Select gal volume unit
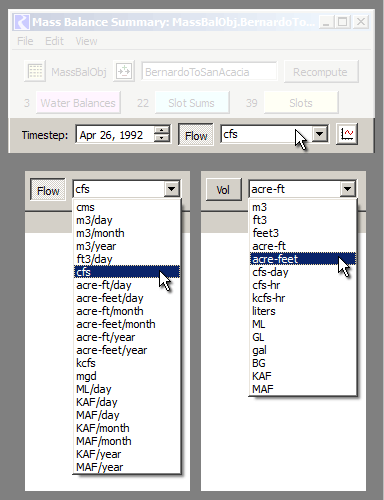Image resolution: width=384 pixels, height=500 pixels. pyautogui.click(x=303, y=350)
